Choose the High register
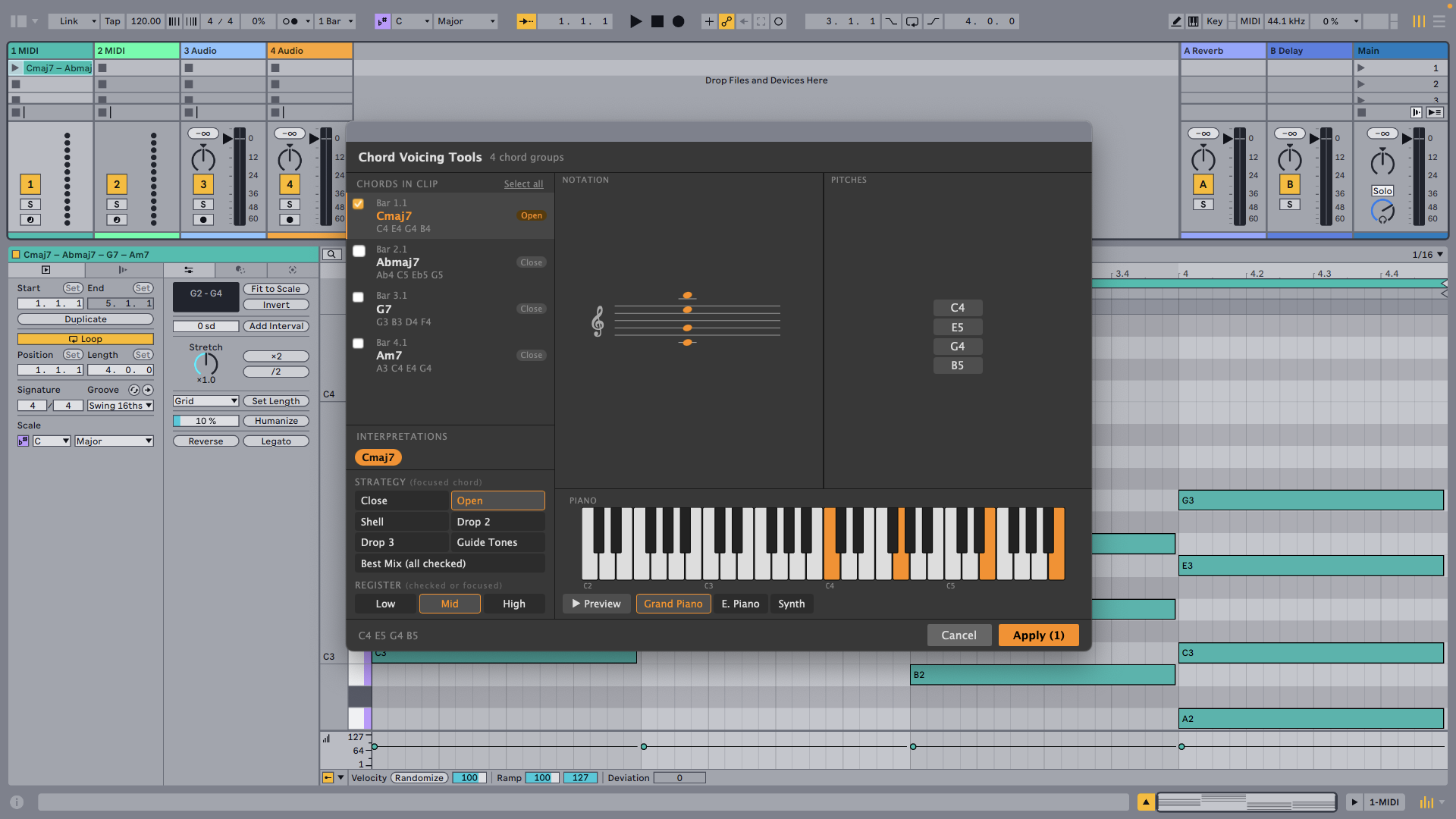Viewport: 1456px width, 819px height. [x=513, y=604]
